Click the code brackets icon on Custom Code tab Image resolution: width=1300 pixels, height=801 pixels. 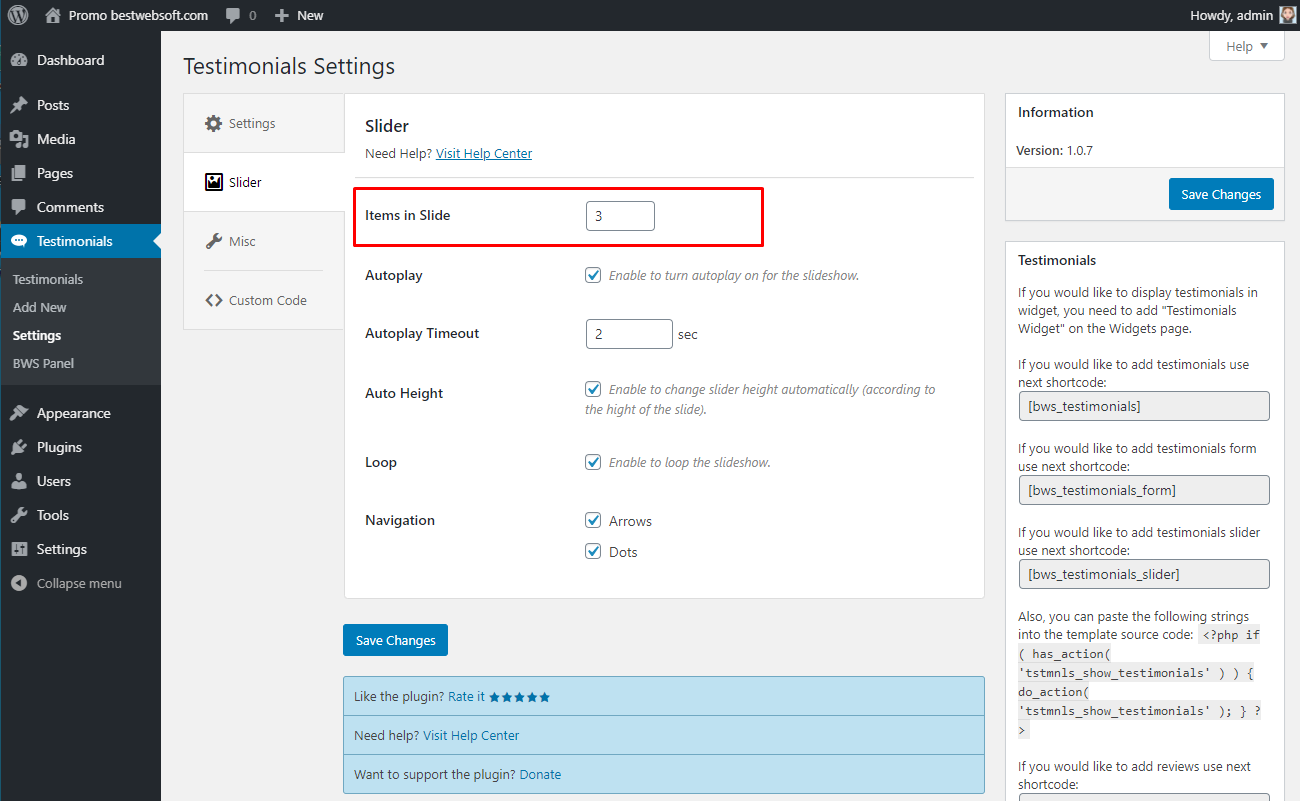coord(213,300)
